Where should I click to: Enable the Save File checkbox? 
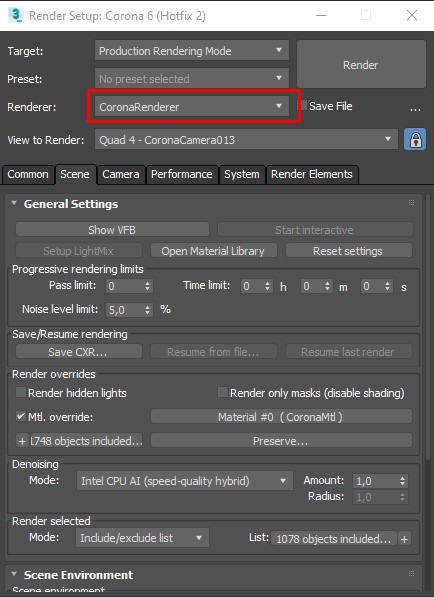click(x=302, y=105)
